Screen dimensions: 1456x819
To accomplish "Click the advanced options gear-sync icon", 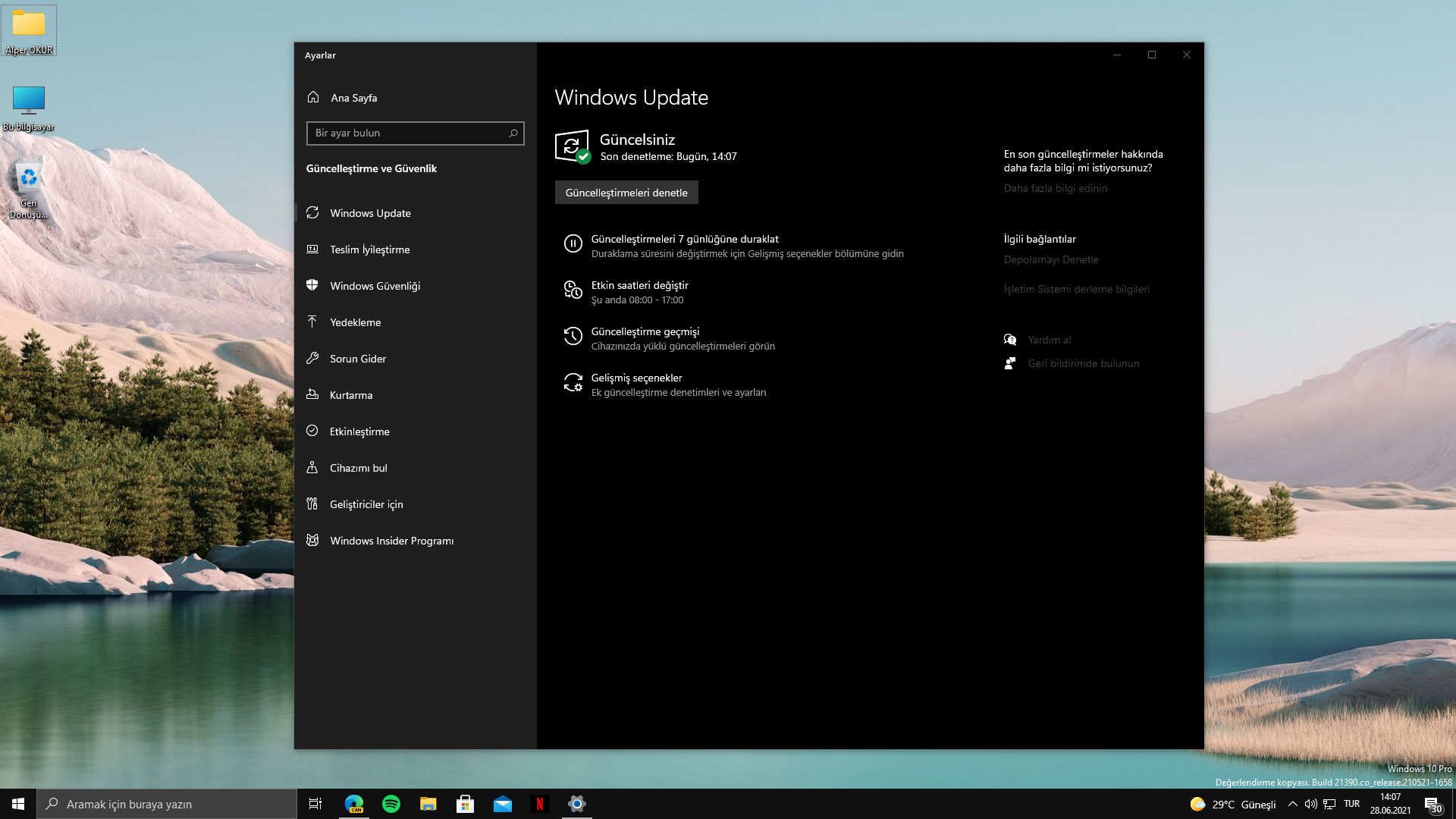I will tap(573, 383).
